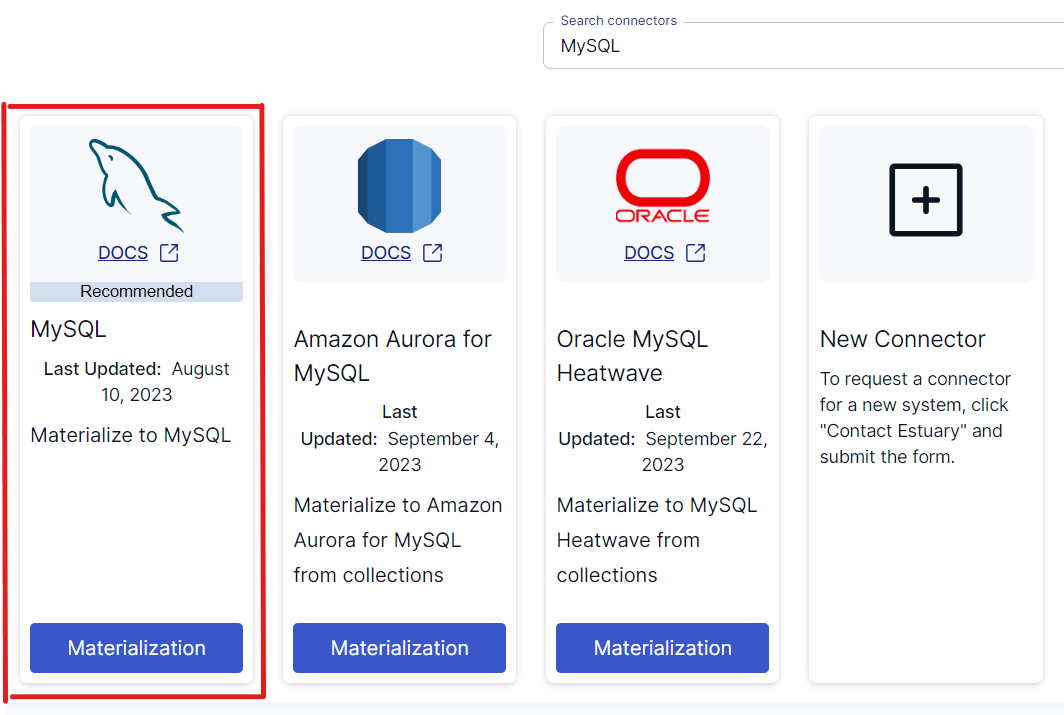Screen dimensions: 1064x715
Task: Click Materialization on the Aurora card
Action: [x=399, y=648]
